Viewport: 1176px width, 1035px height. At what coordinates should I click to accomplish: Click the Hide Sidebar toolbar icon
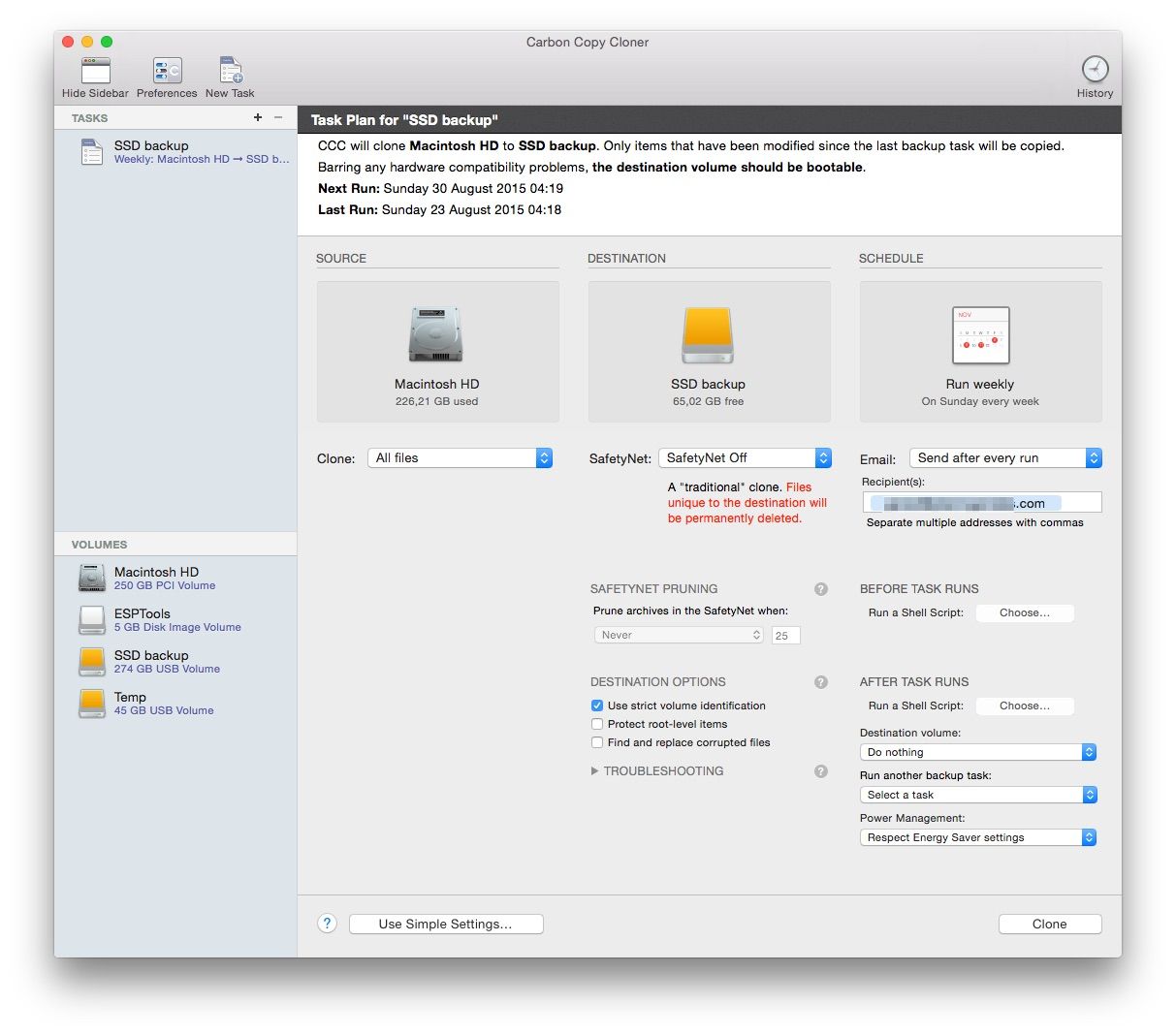click(96, 71)
